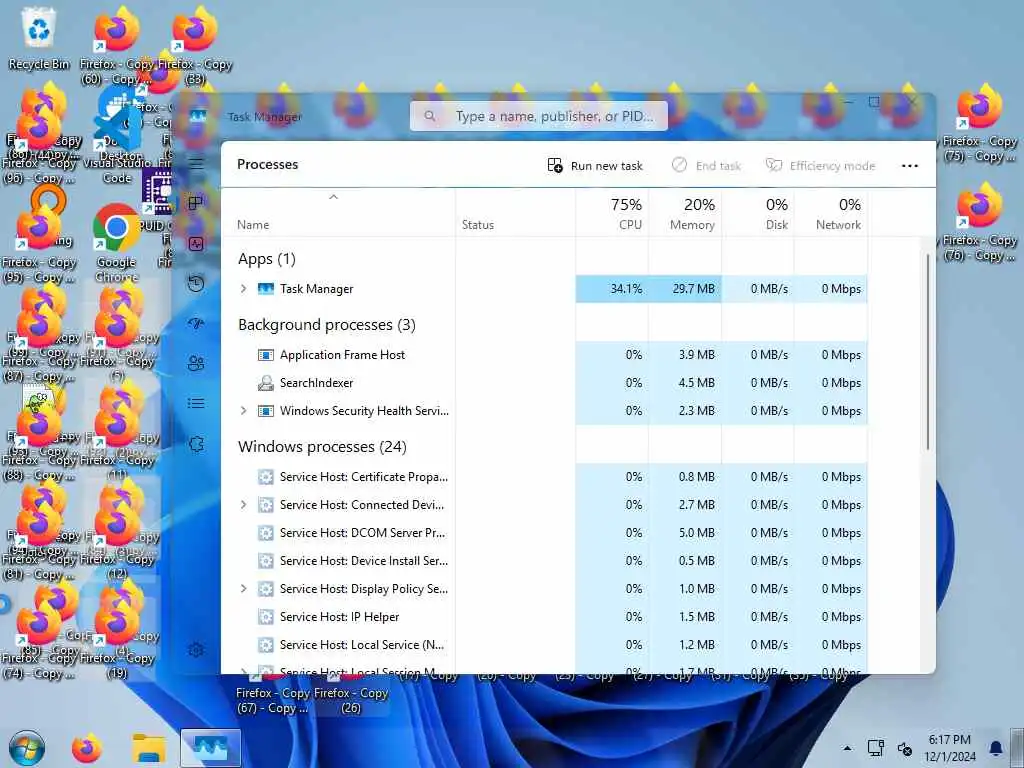Open the notifications bell icon
The width and height of the screenshot is (1024, 768).
pyautogui.click(x=995, y=748)
